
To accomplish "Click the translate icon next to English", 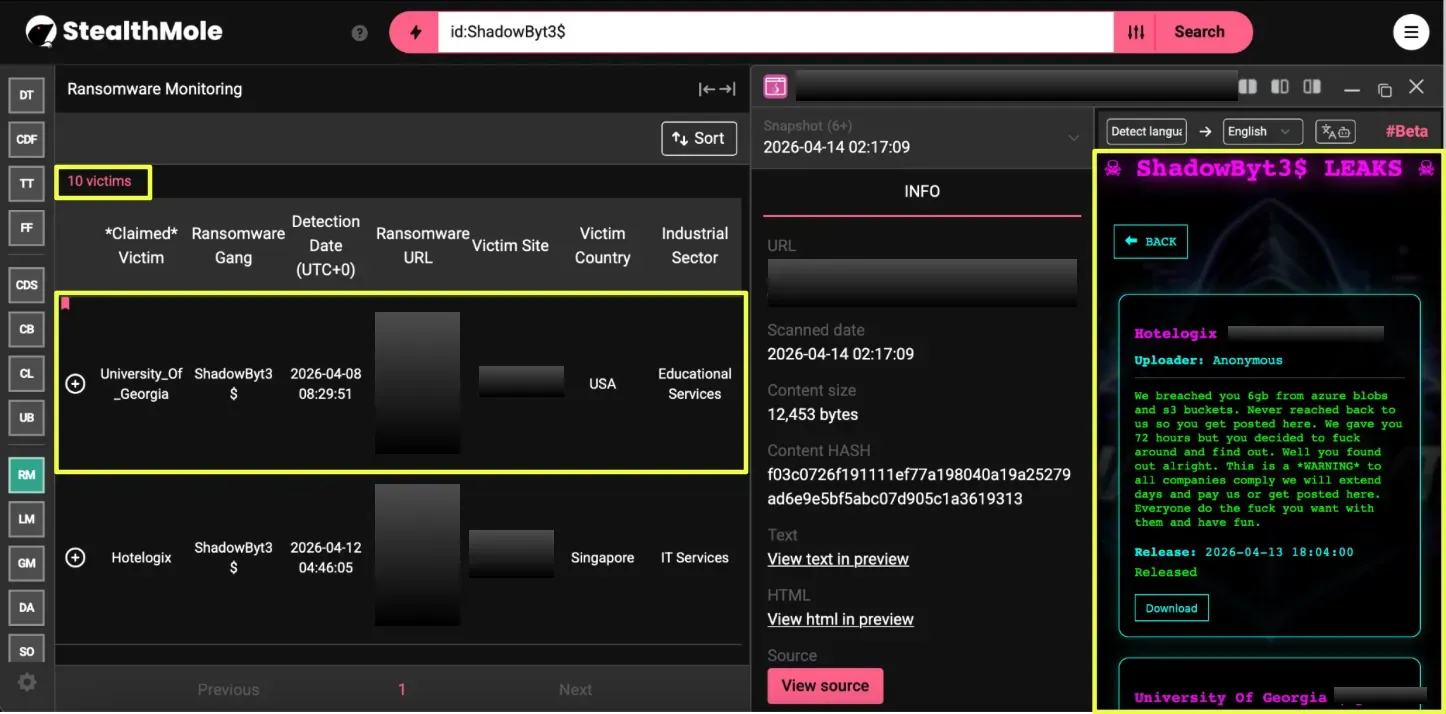I will tap(1335, 132).
